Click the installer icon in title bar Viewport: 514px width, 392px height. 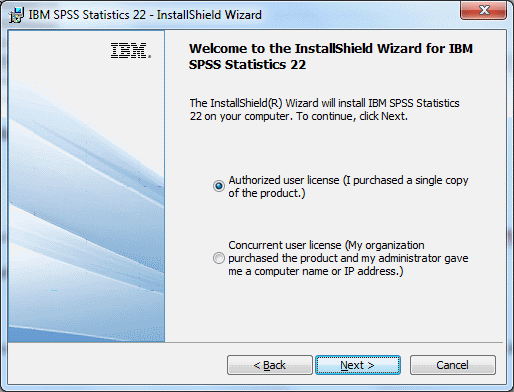pyautogui.click(x=16, y=15)
